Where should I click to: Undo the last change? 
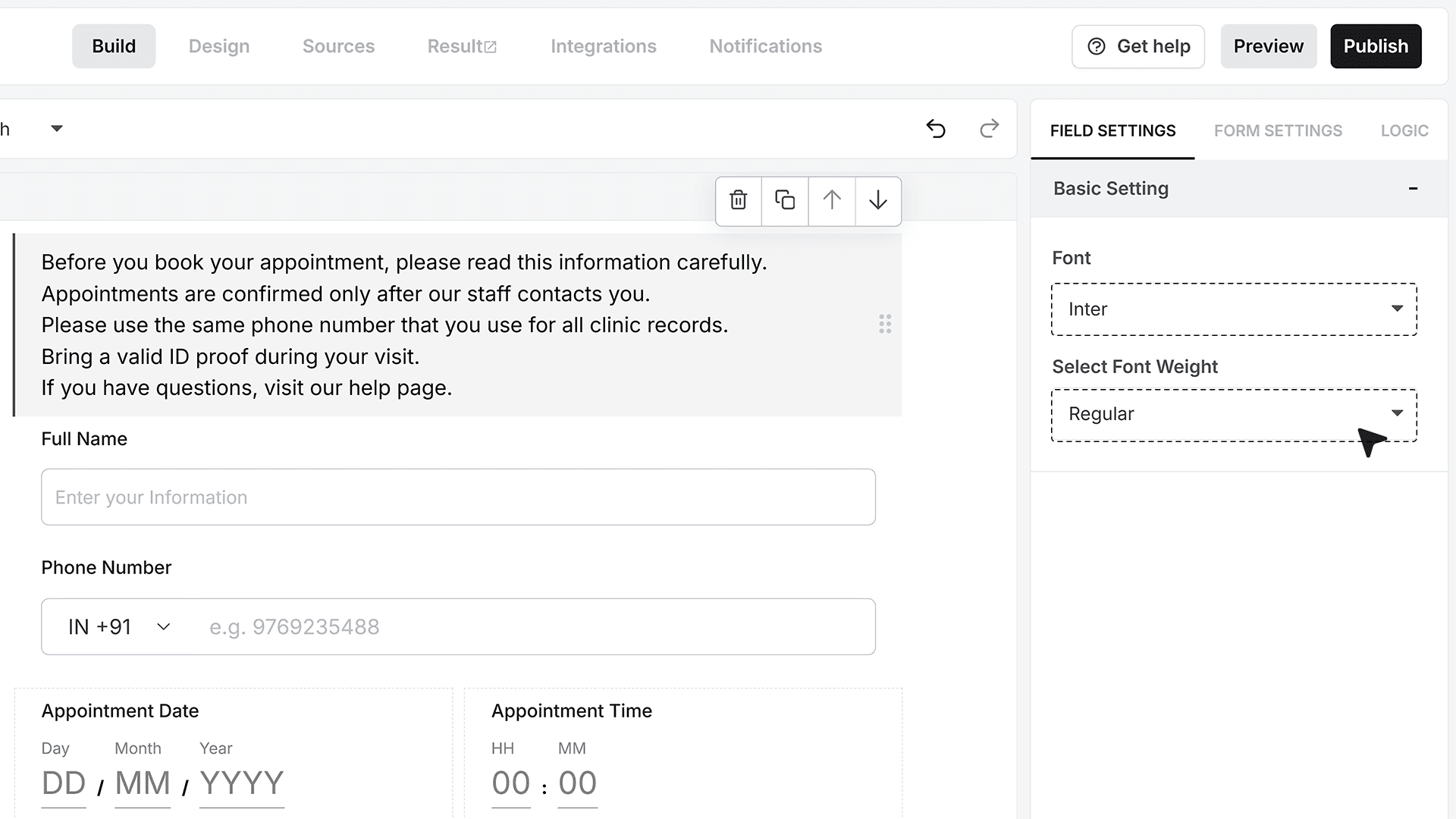936,129
